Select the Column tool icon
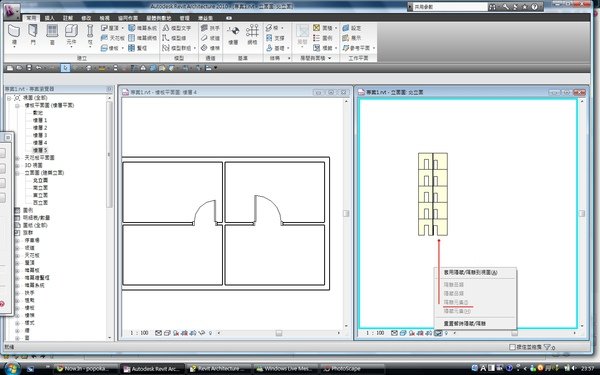 click(x=90, y=34)
